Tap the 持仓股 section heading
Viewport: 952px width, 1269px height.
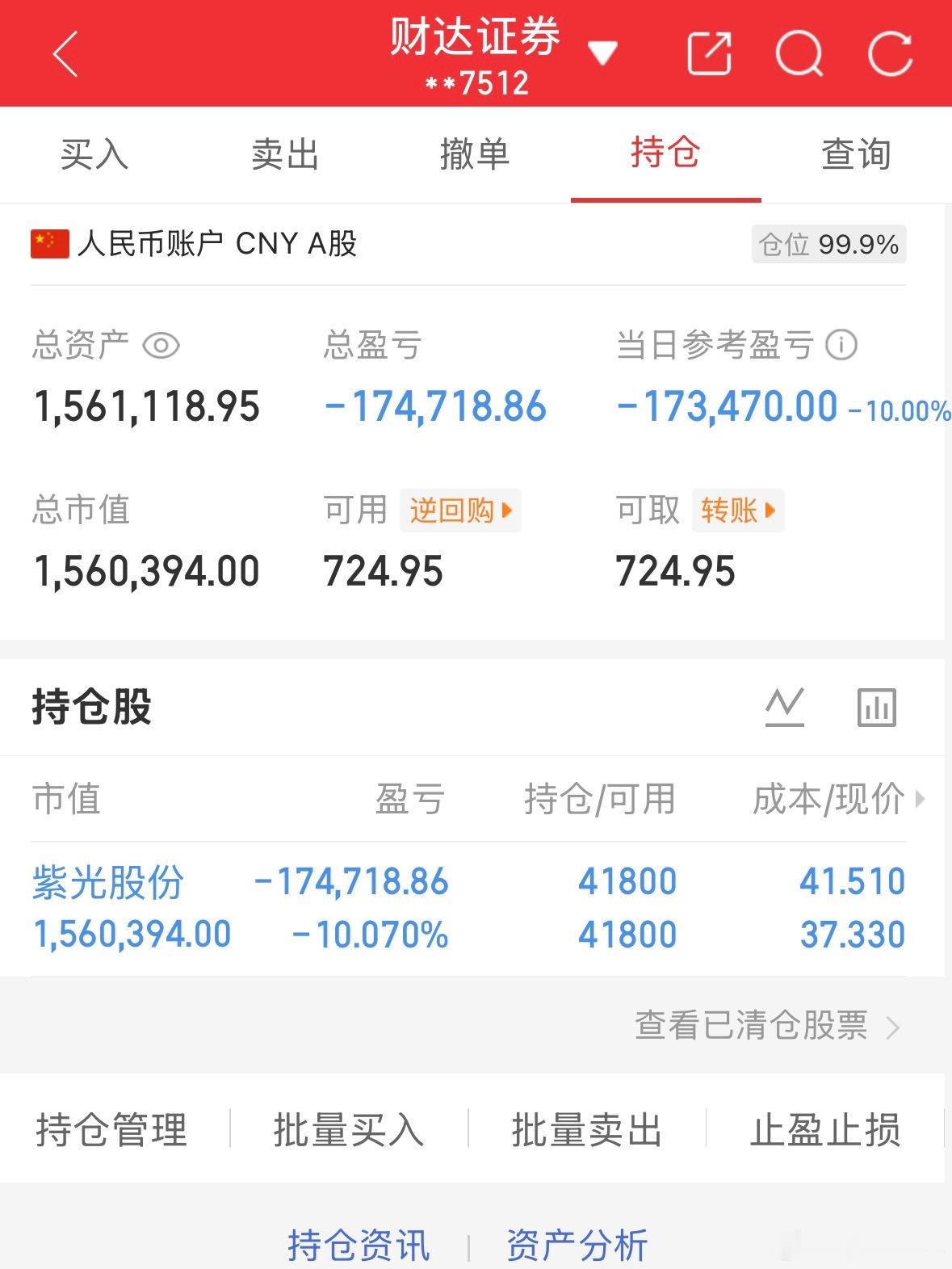[x=92, y=707]
